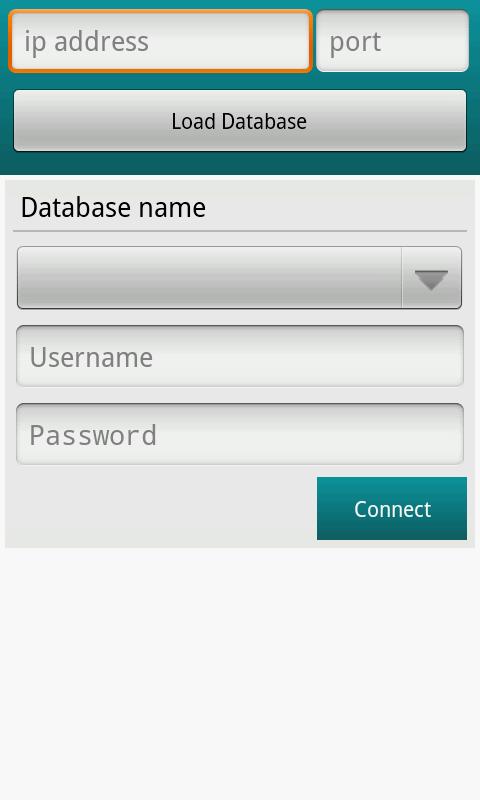Click the separator line under Database name
Viewport: 480px width, 800px height.
coord(240,231)
